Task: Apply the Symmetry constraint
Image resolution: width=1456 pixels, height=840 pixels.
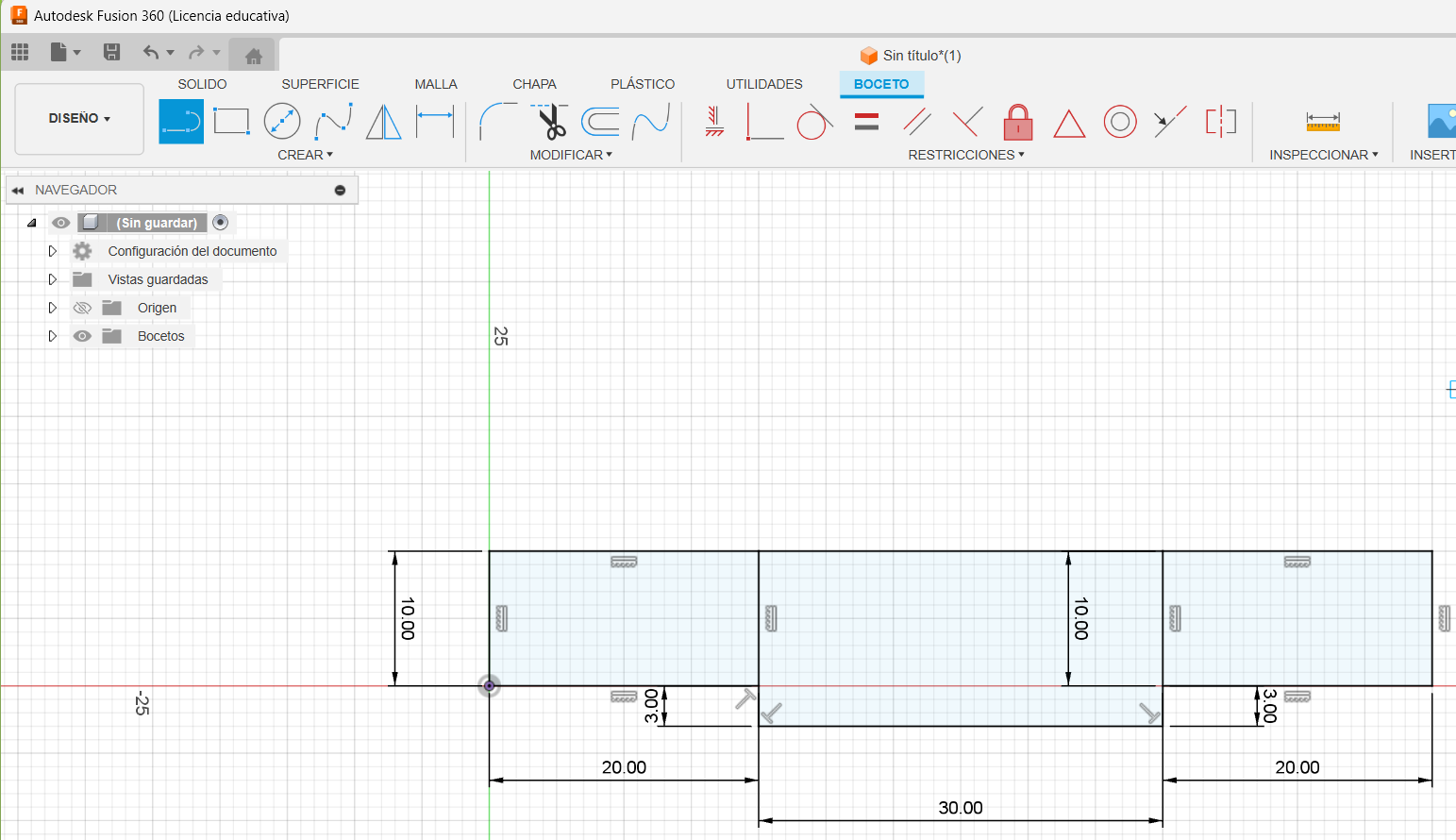Action: pos(1221,122)
